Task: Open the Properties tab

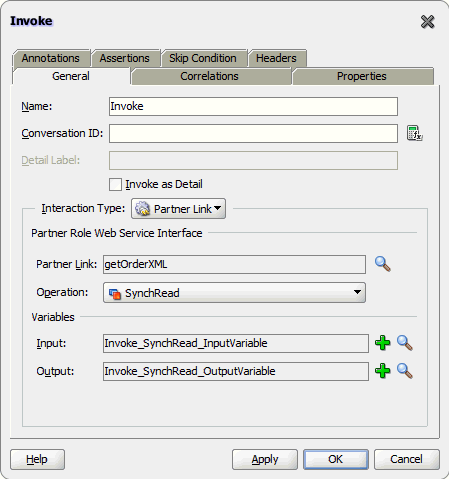Action: click(x=362, y=76)
